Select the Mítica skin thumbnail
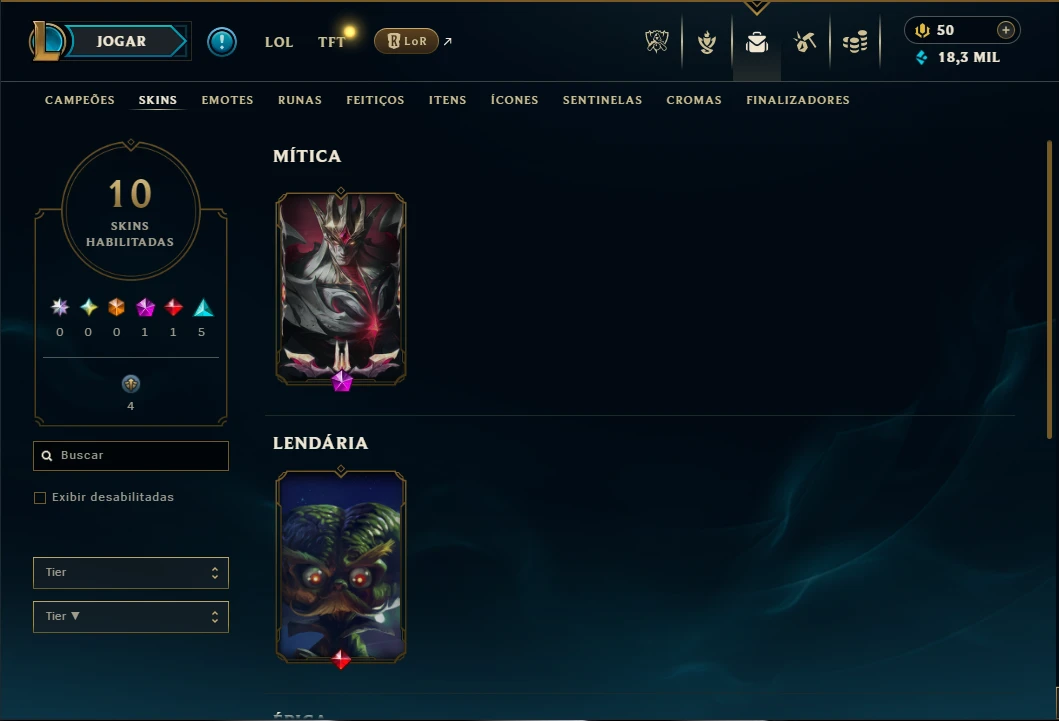 pos(341,288)
